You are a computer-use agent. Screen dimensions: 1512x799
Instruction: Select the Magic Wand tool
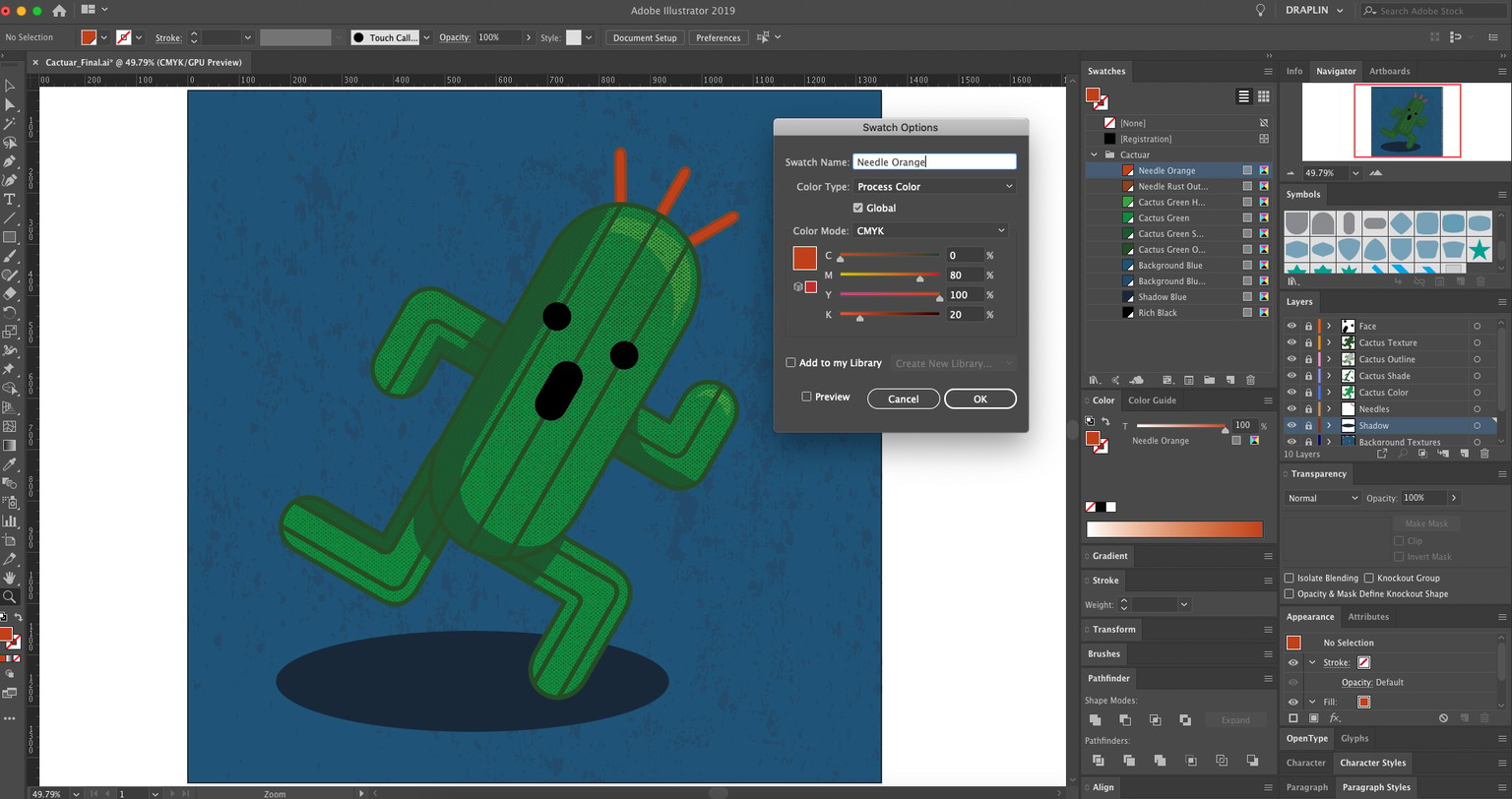tap(10, 124)
